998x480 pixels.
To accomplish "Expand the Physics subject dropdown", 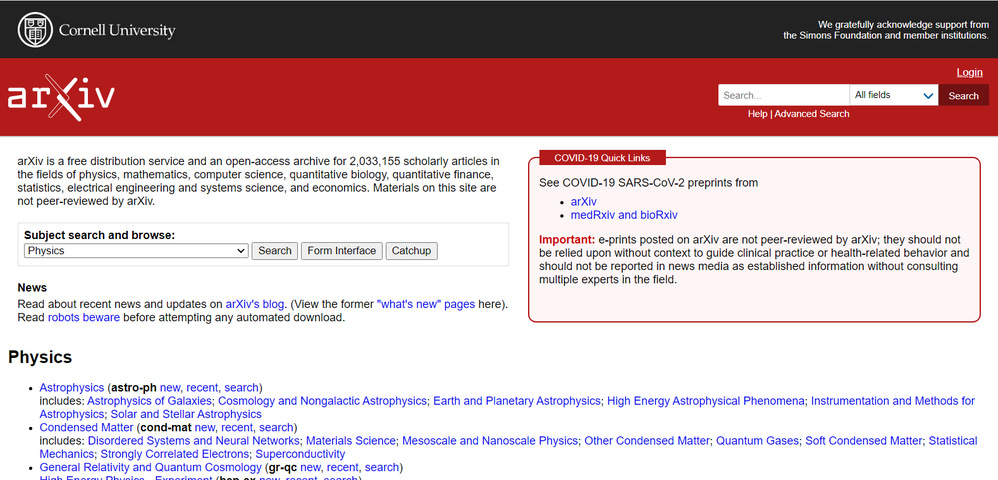I will pos(136,251).
